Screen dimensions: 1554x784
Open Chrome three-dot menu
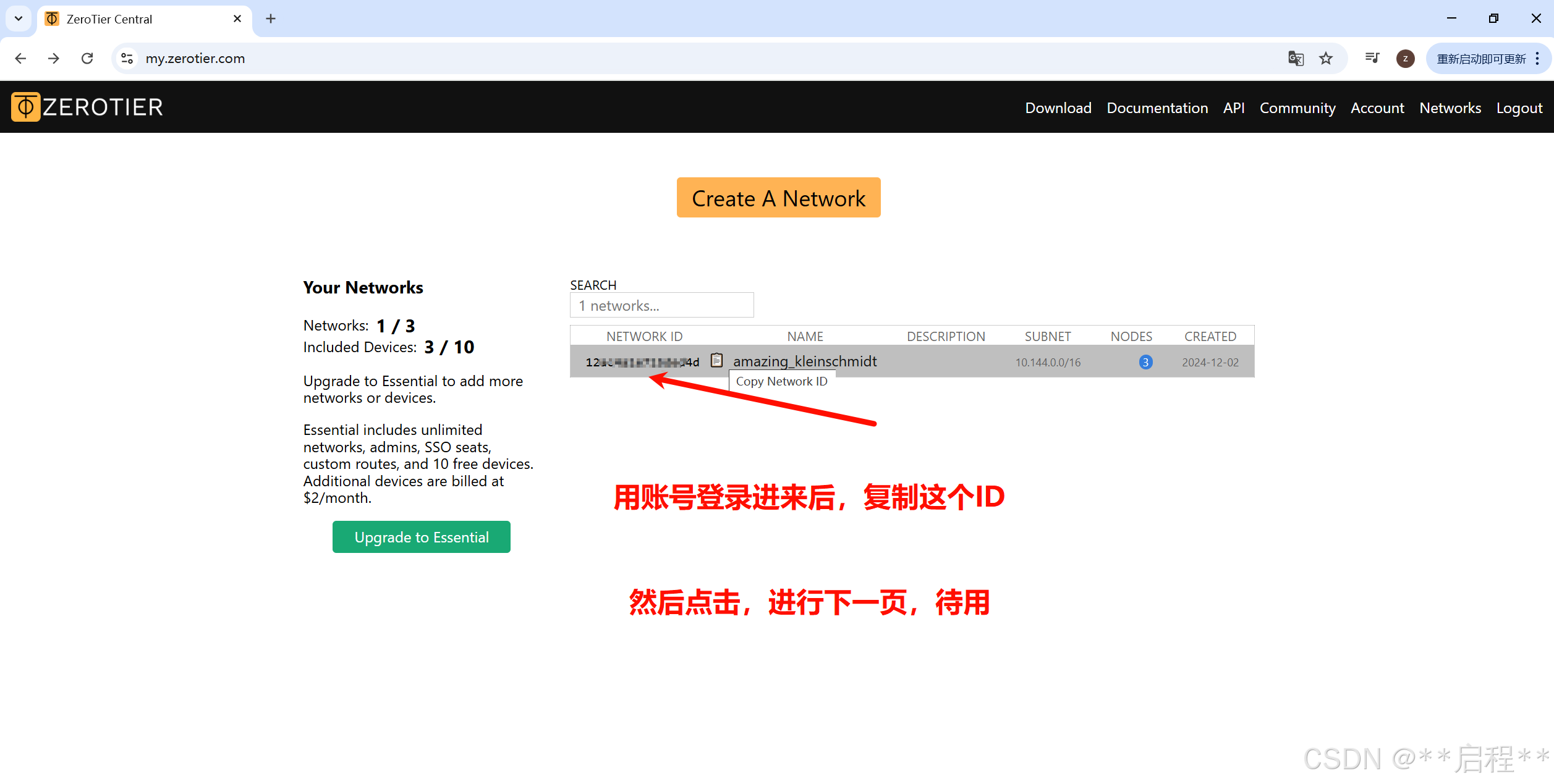[x=1537, y=59]
